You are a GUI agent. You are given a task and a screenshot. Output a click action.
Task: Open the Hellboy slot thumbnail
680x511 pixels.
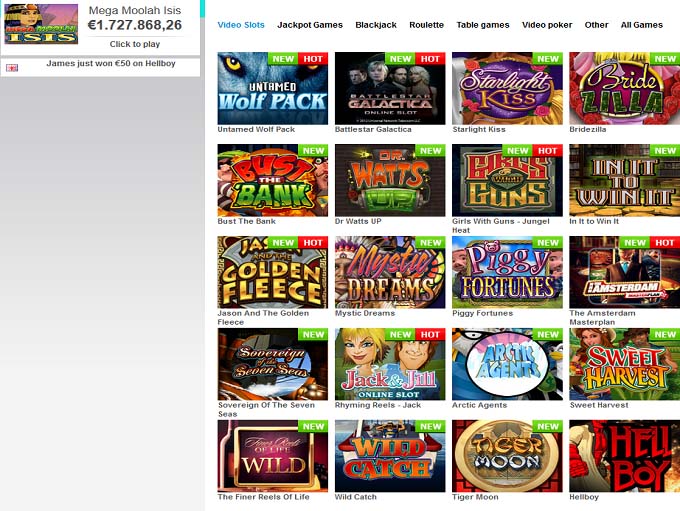pos(624,456)
